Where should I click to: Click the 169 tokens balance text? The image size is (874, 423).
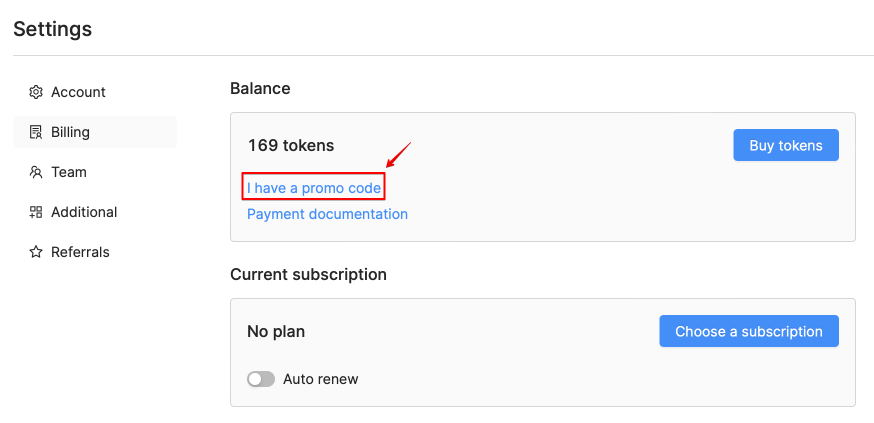point(291,145)
